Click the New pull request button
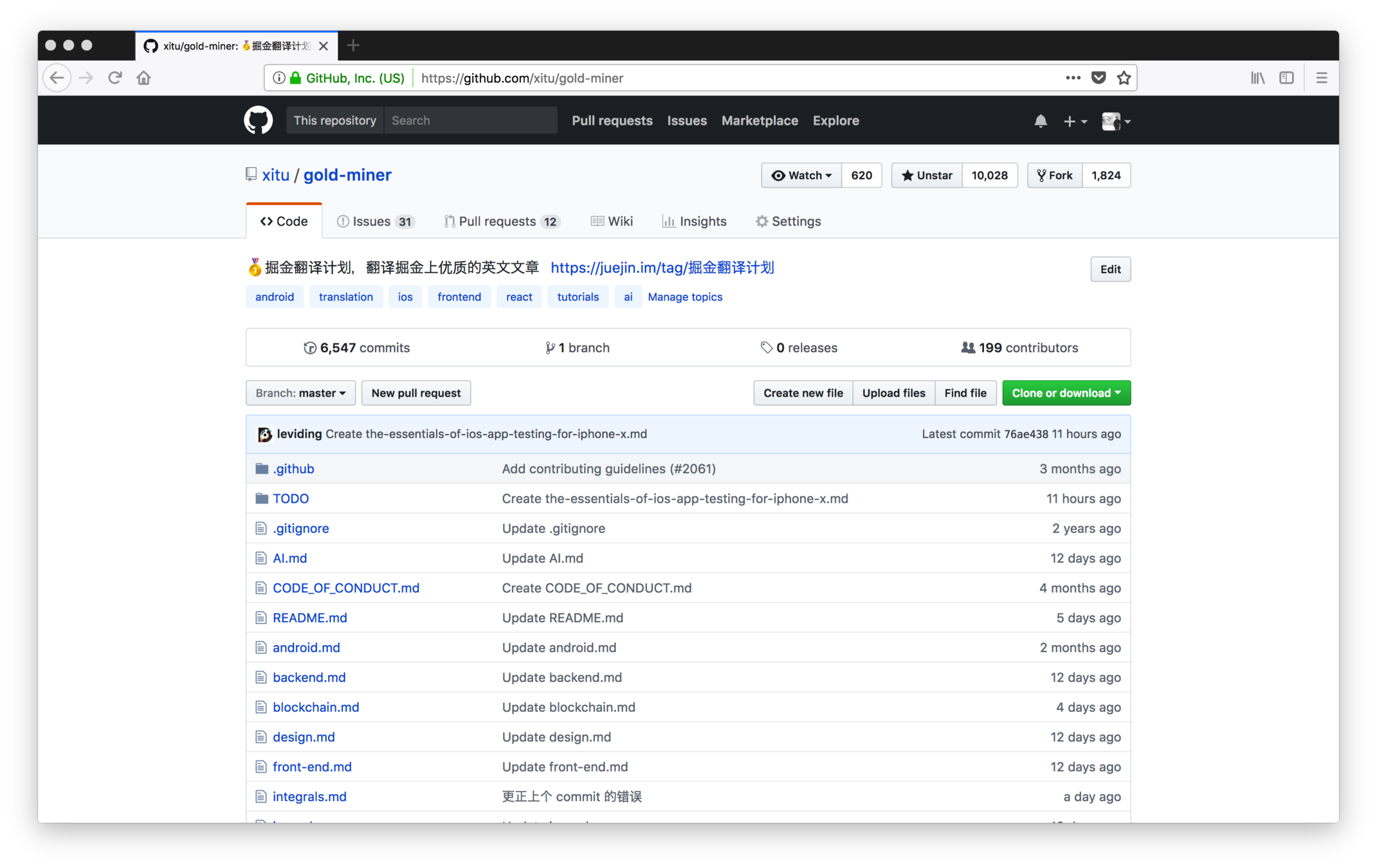 click(x=415, y=393)
